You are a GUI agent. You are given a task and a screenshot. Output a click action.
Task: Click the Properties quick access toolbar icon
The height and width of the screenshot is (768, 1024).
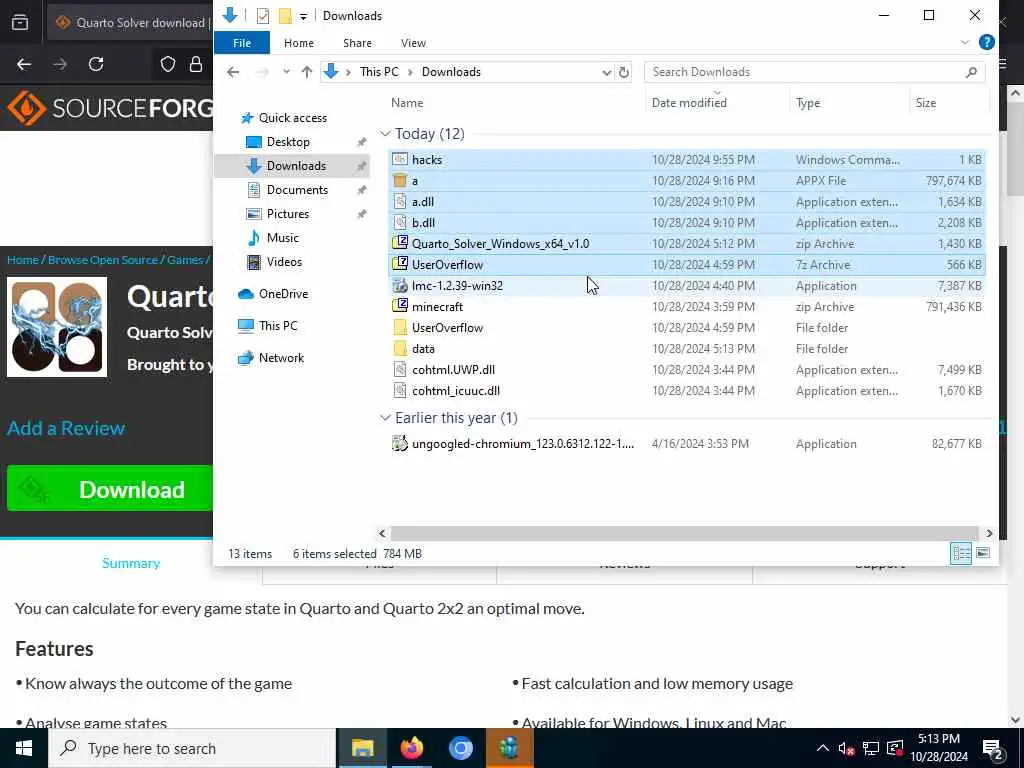point(263,16)
